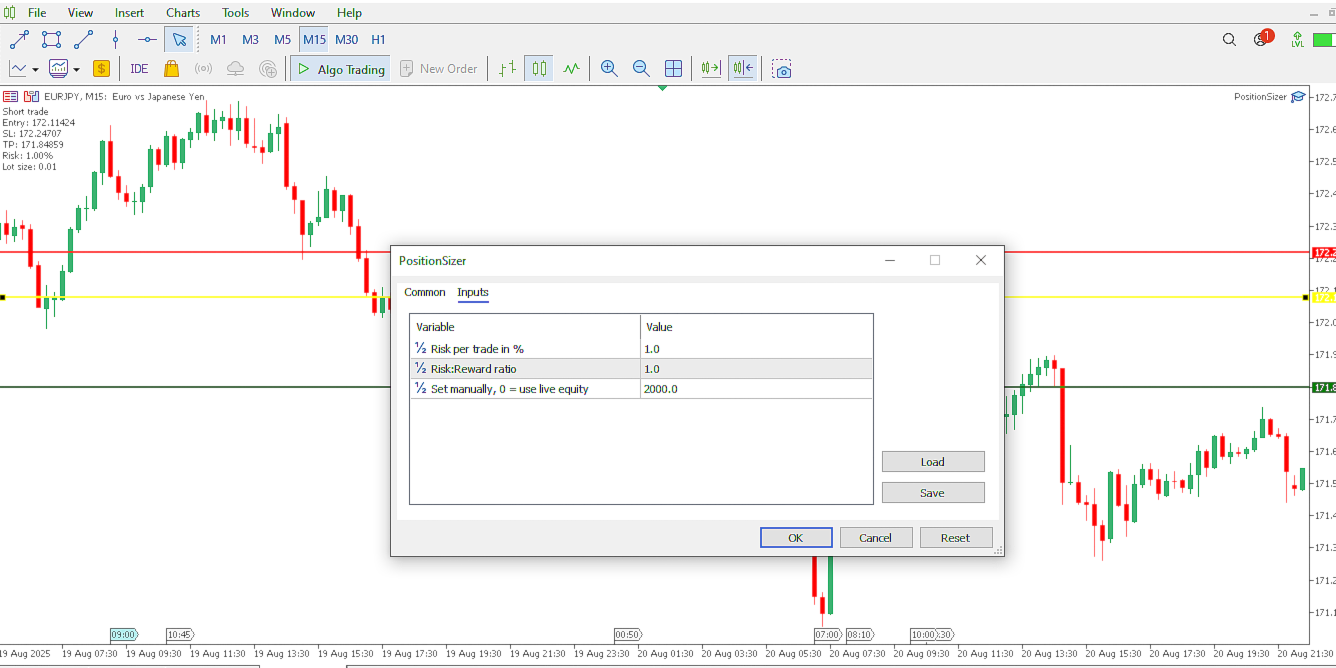
Task: Activate the cursor arrow tool
Action: pos(179,40)
